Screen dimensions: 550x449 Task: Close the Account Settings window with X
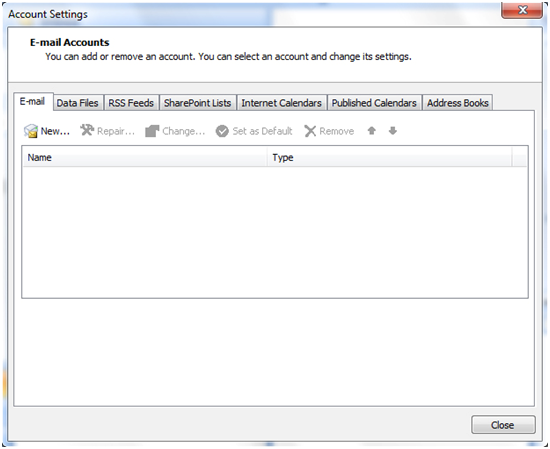coord(522,10)
